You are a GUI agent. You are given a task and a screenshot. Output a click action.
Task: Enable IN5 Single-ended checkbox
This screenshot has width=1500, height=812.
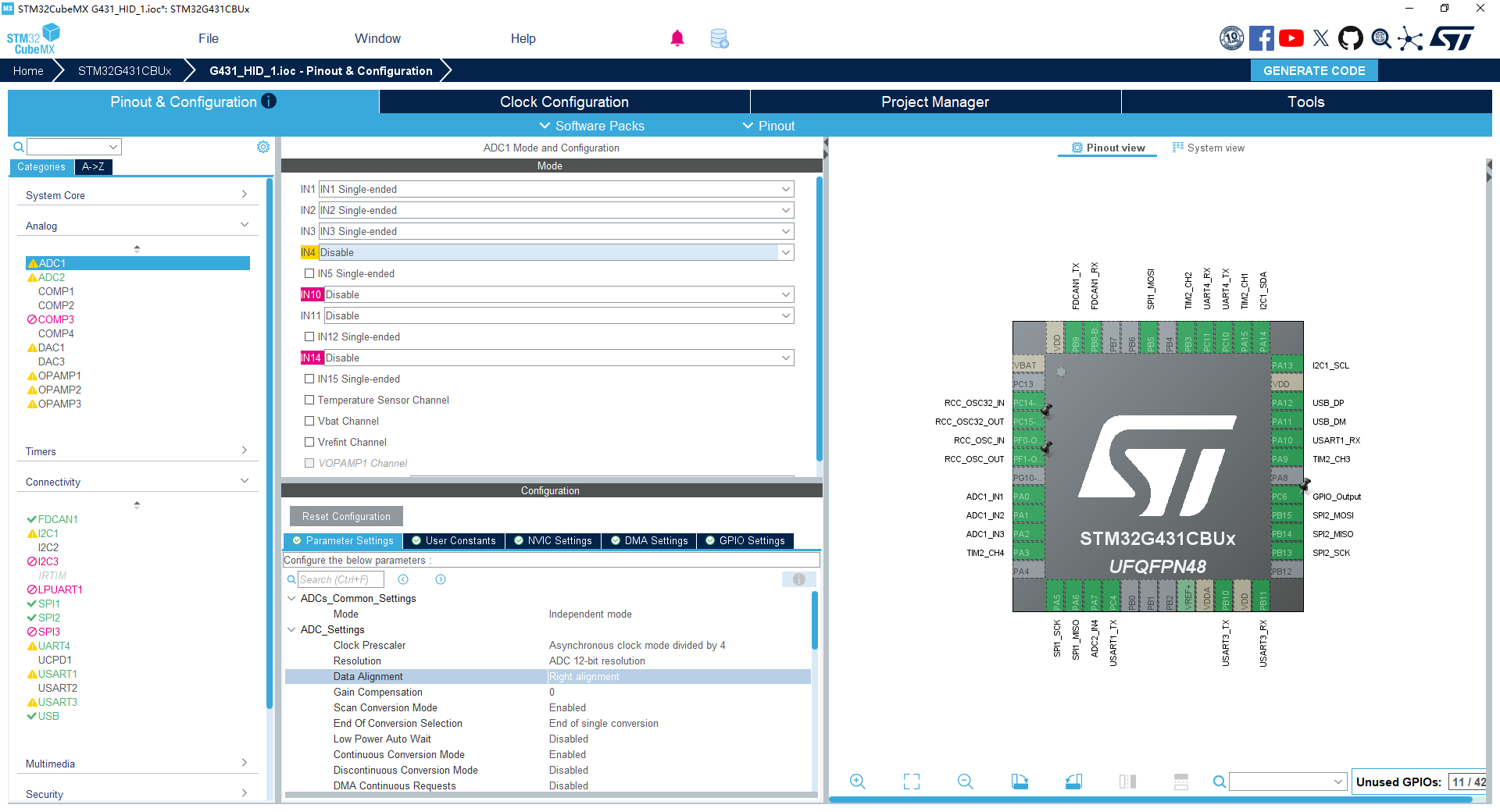pyautogui.click(x=309, y=273)
